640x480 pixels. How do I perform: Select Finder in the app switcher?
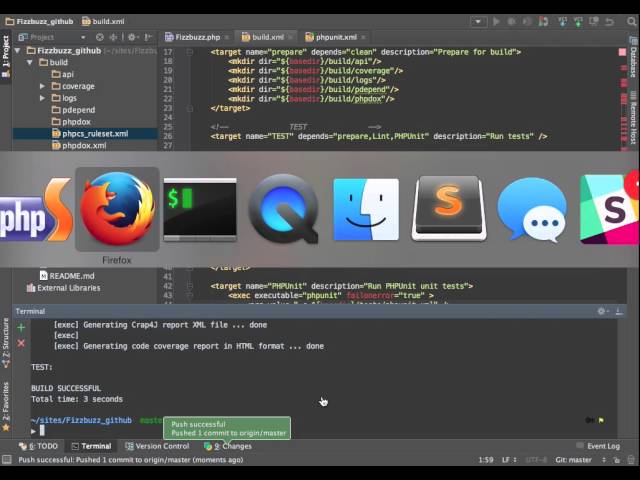tap(366, 209)
